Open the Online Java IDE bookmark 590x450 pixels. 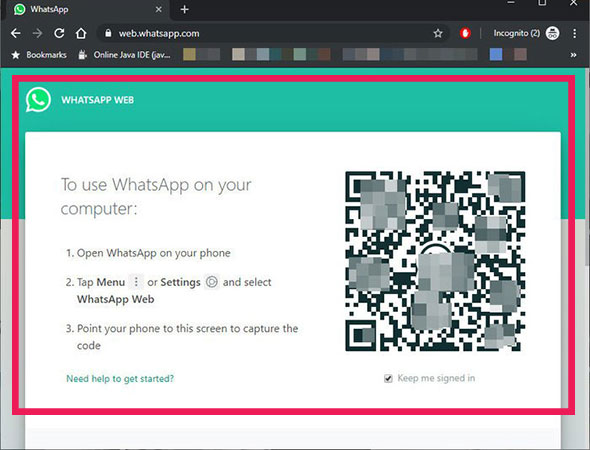tap(124, 55)
